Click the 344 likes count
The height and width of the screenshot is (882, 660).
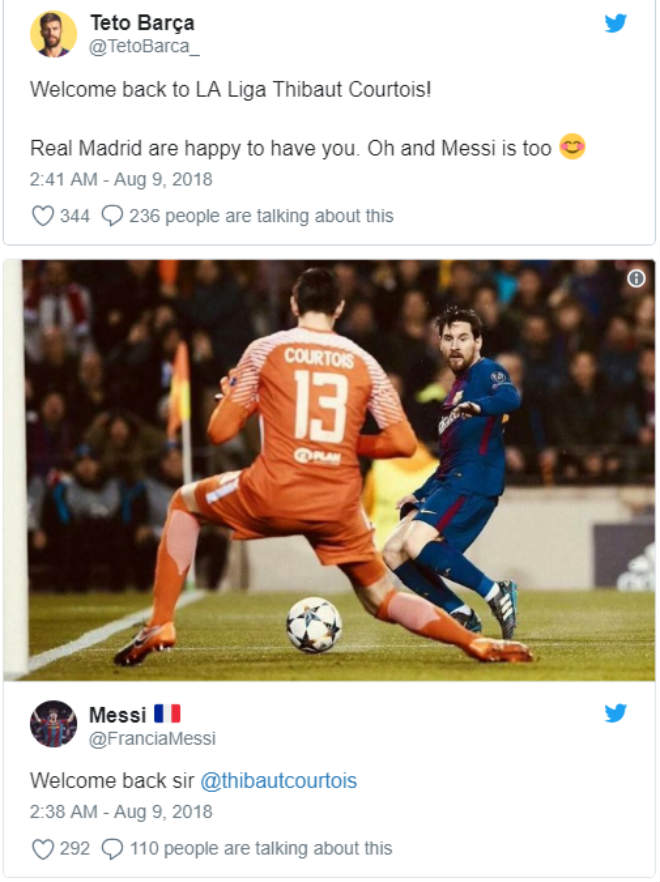(x=75, y=216)
